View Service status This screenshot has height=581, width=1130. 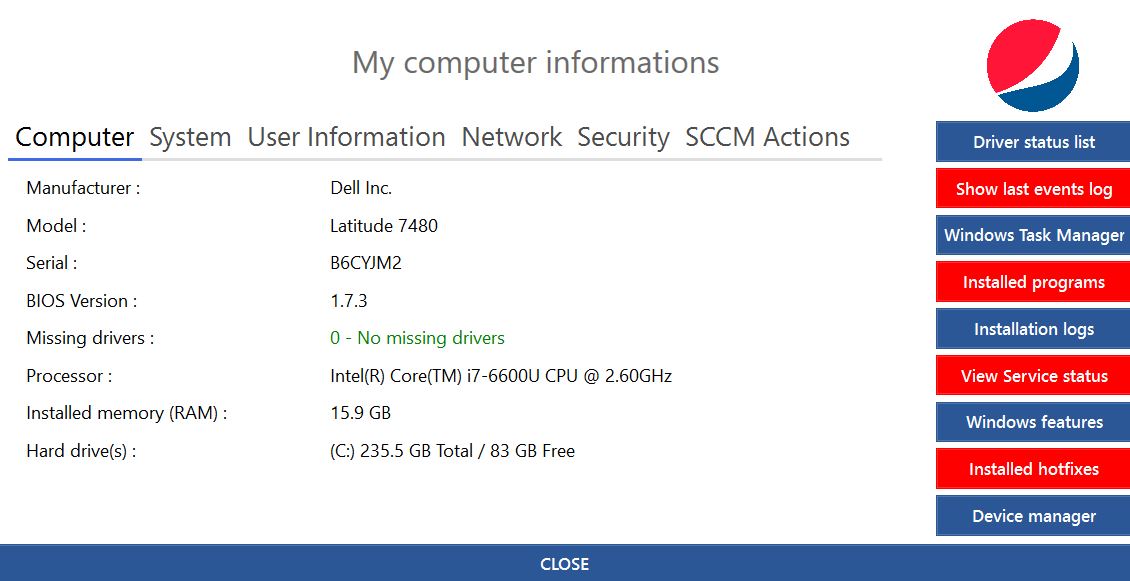[x=1032, y=375]
